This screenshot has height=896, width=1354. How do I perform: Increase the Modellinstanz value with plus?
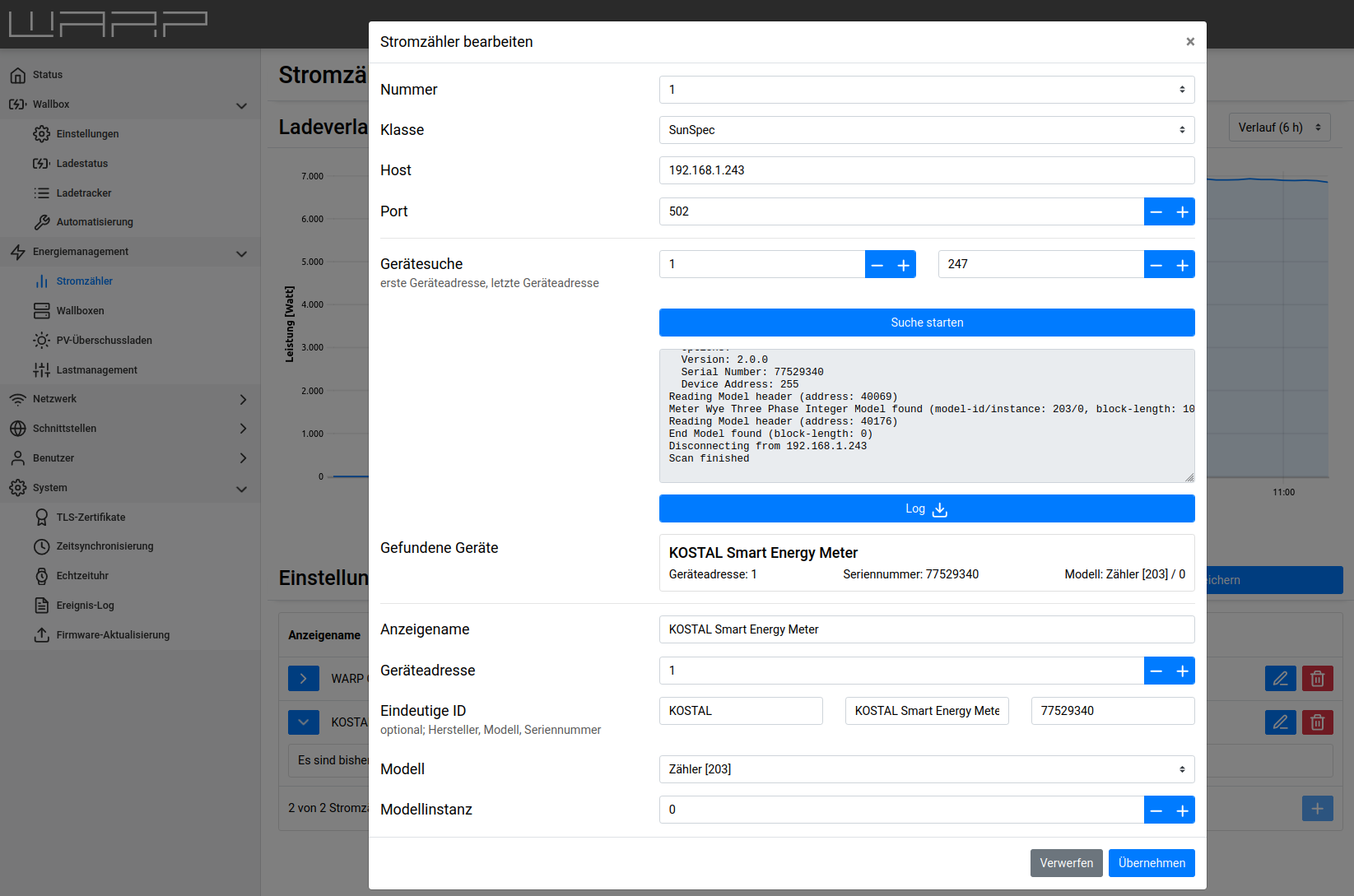tap(1182, 810)
